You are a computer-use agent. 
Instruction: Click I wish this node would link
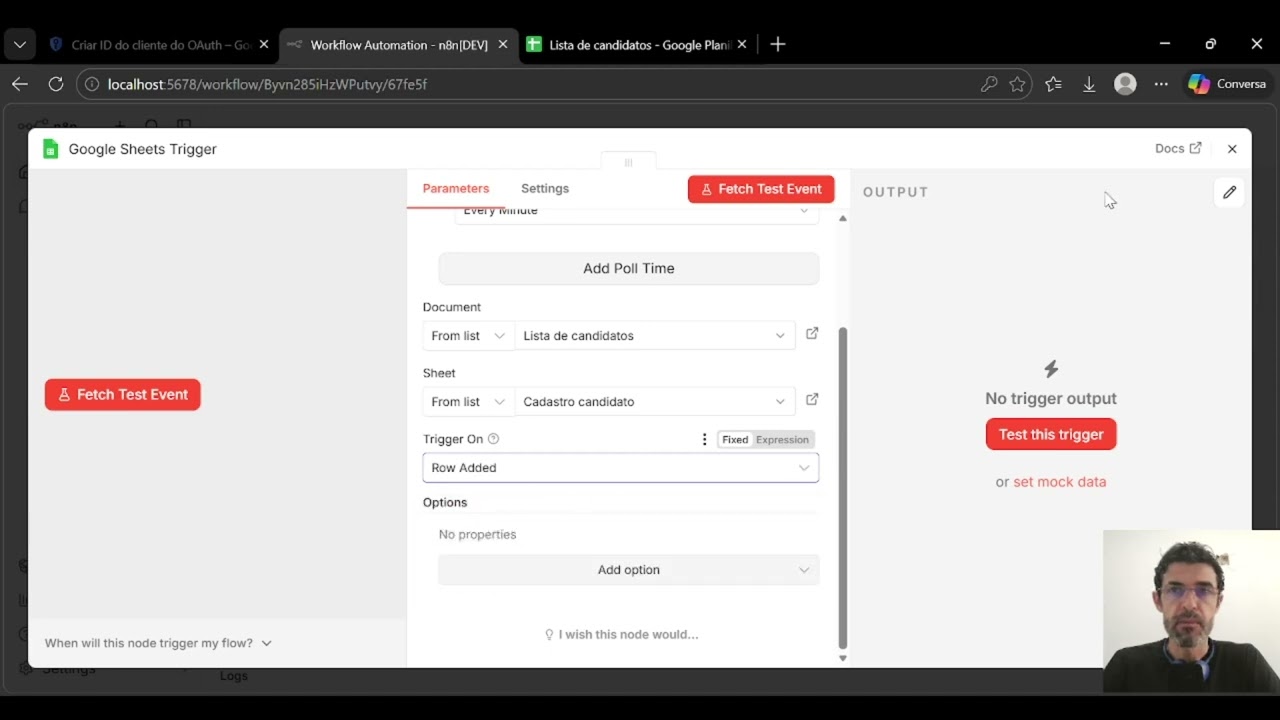point(621,634)
